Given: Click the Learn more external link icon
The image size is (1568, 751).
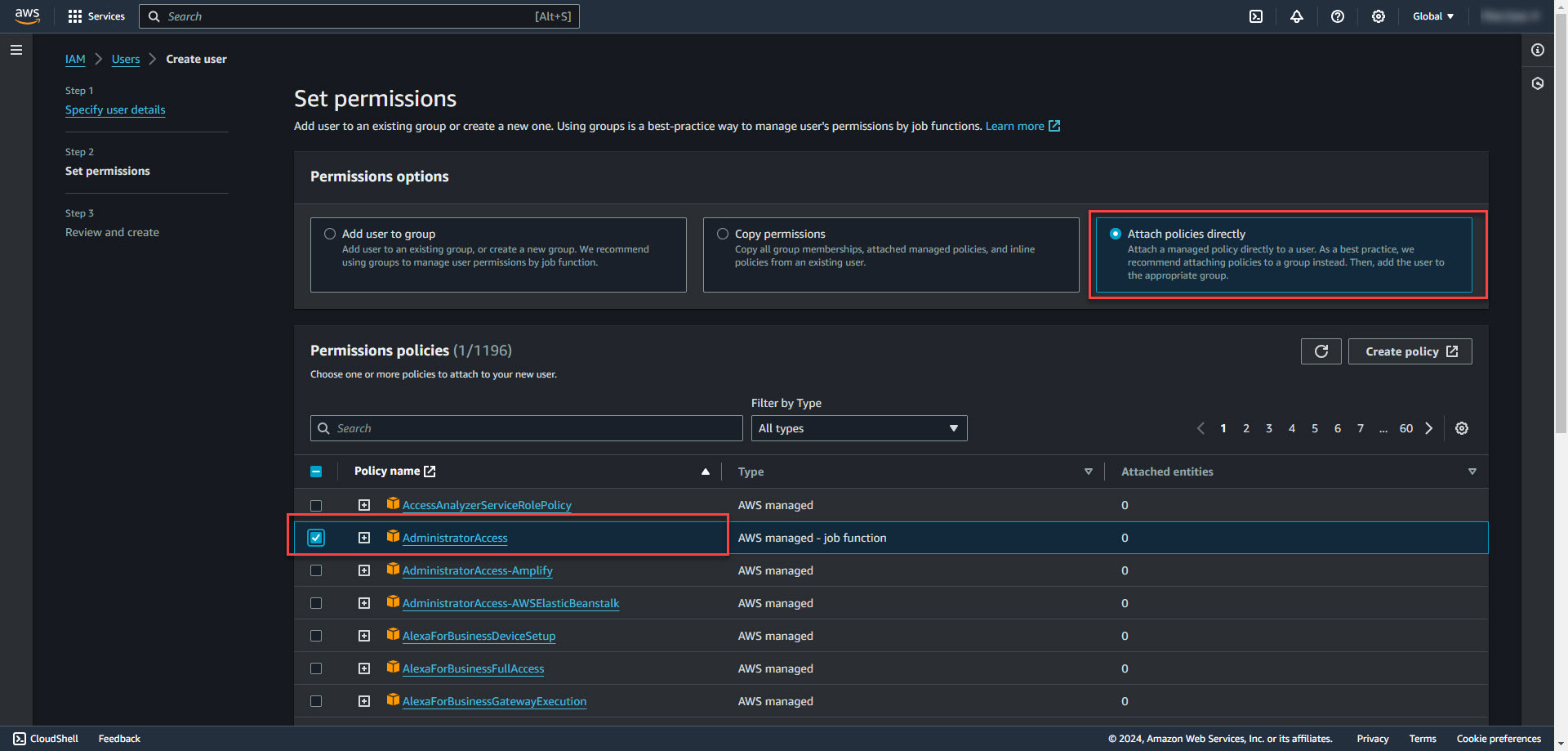Looking at the screenshot, I should click(1054, 126).
